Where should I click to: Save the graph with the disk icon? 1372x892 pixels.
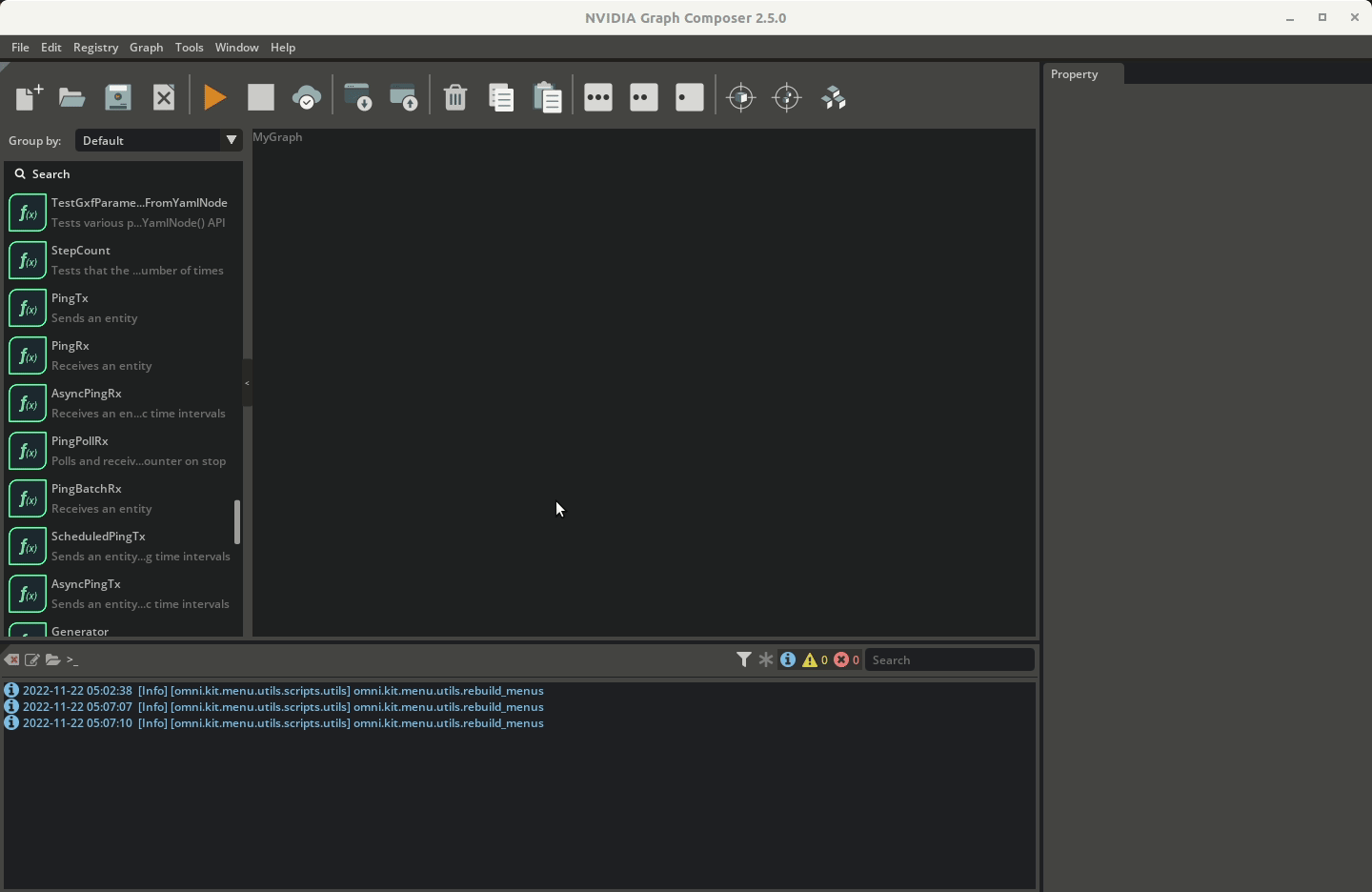pyautogui.click(x=118, y=97)
